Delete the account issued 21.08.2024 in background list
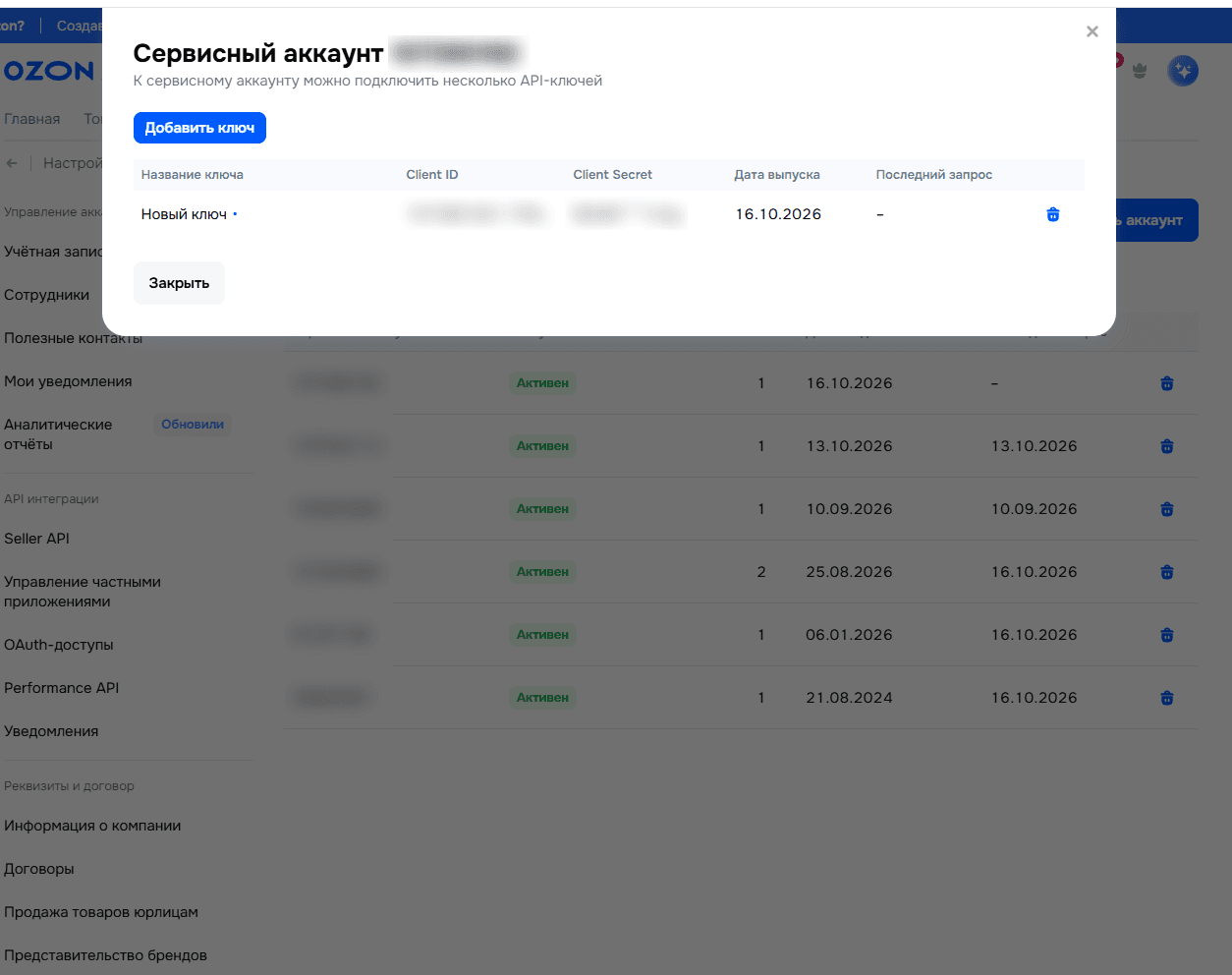This screenshot has height=975, width=1232. pos(1167,698)
